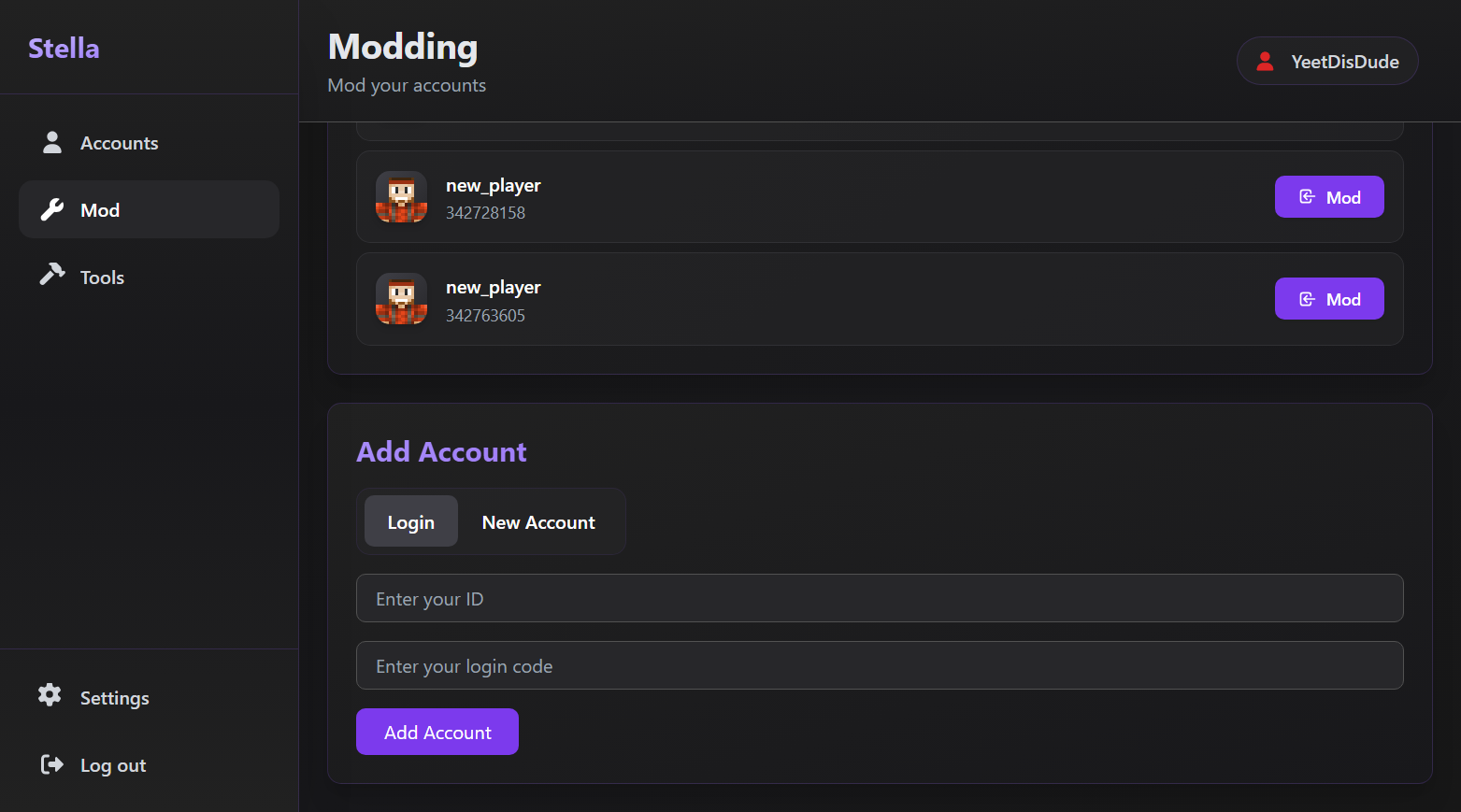Click the Settings gear icon
The width and height of the screenshot is (1461, 812).
50,695
